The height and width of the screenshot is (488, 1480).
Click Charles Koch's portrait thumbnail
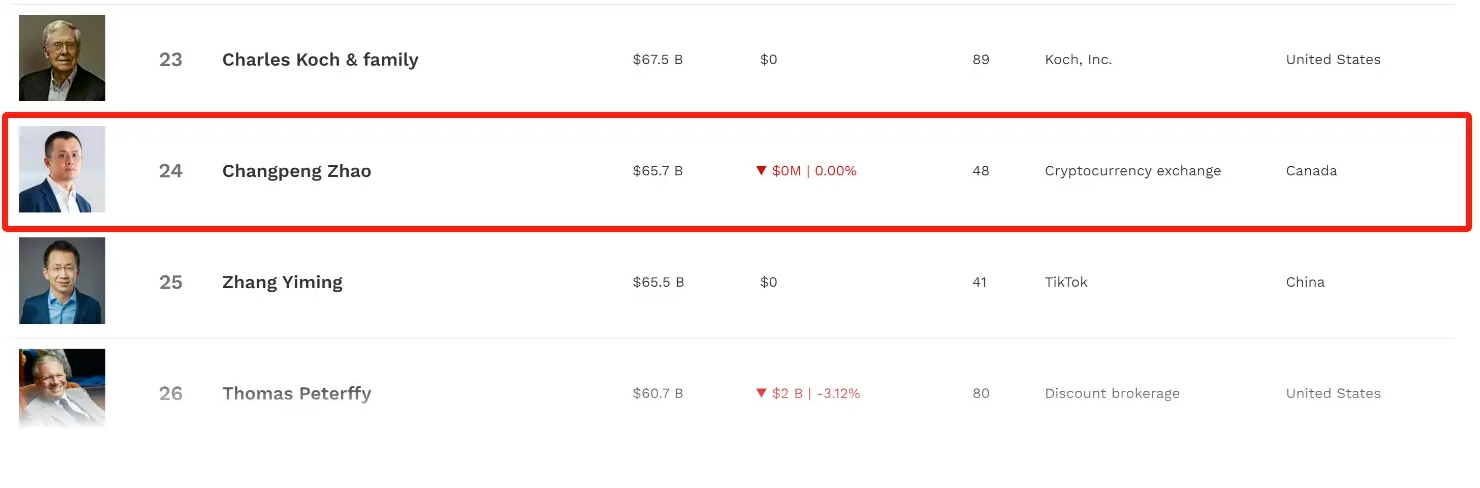[x=62, y=58]
